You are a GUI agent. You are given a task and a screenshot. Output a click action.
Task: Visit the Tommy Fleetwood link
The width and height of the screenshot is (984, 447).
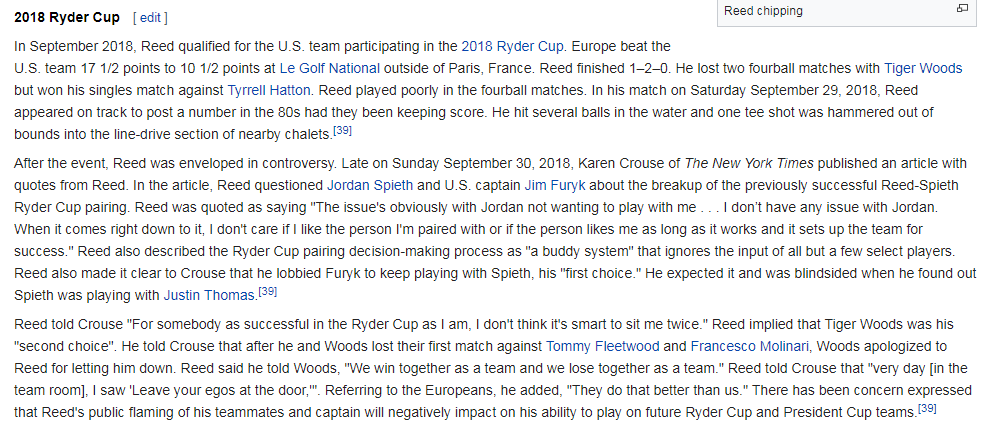pos(602,347)
